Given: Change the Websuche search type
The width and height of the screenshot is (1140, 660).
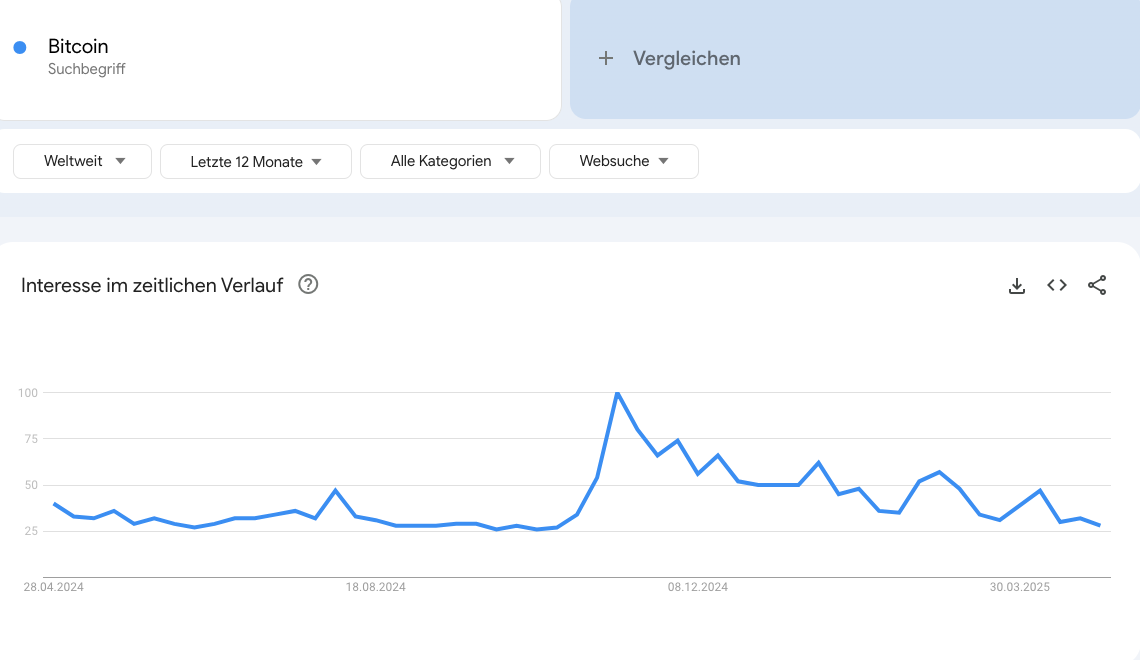Looking at the screenshot, I should point(624,161).
